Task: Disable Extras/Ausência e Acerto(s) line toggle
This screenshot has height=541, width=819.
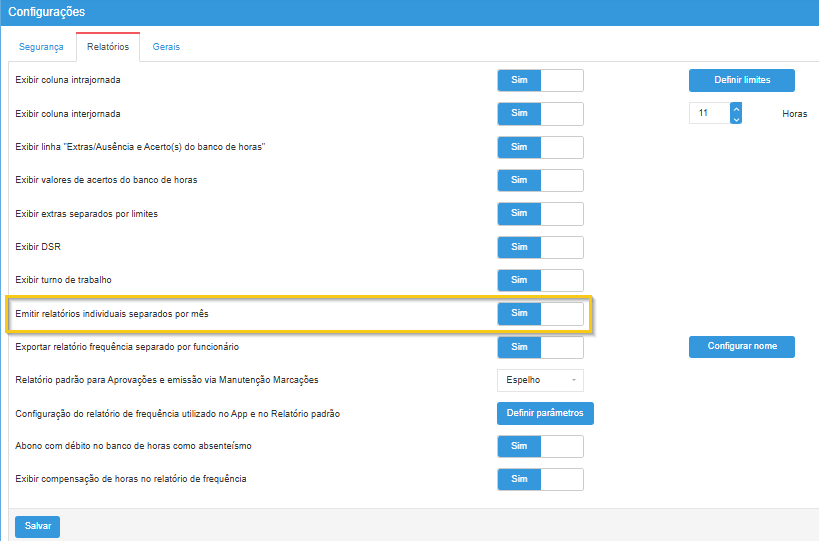Action: [x=540, y=147]
